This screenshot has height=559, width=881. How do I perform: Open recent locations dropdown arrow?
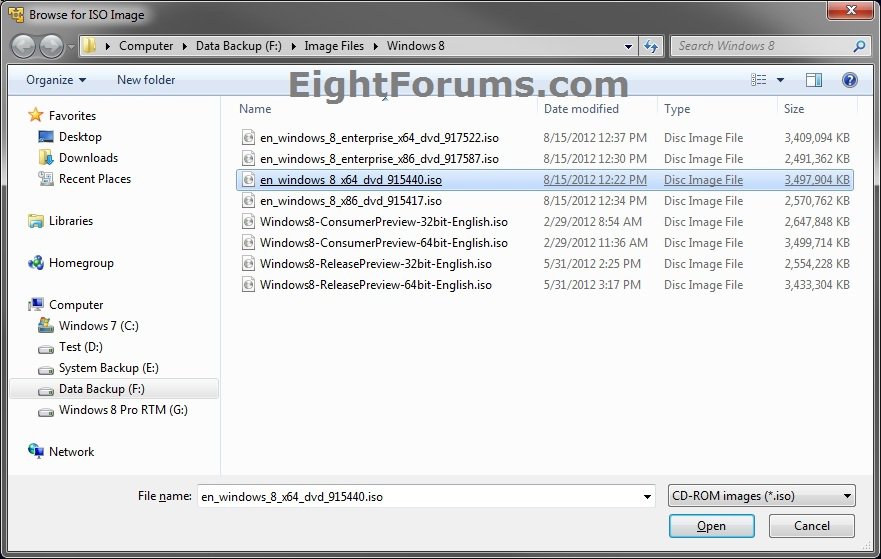71,47
